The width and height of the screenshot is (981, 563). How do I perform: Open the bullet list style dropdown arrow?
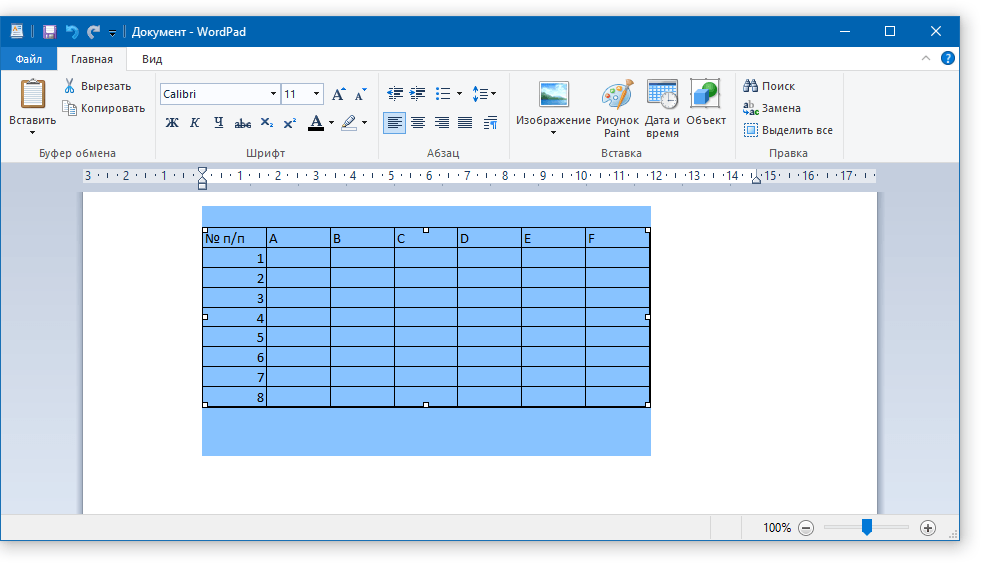pos(459,94)
